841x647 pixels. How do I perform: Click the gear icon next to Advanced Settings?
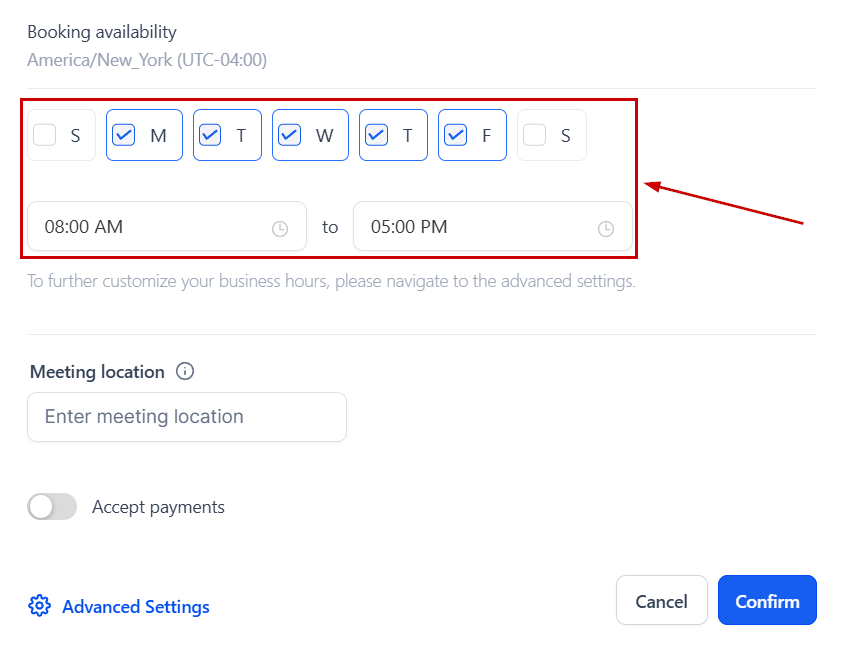tap(39, 606)
